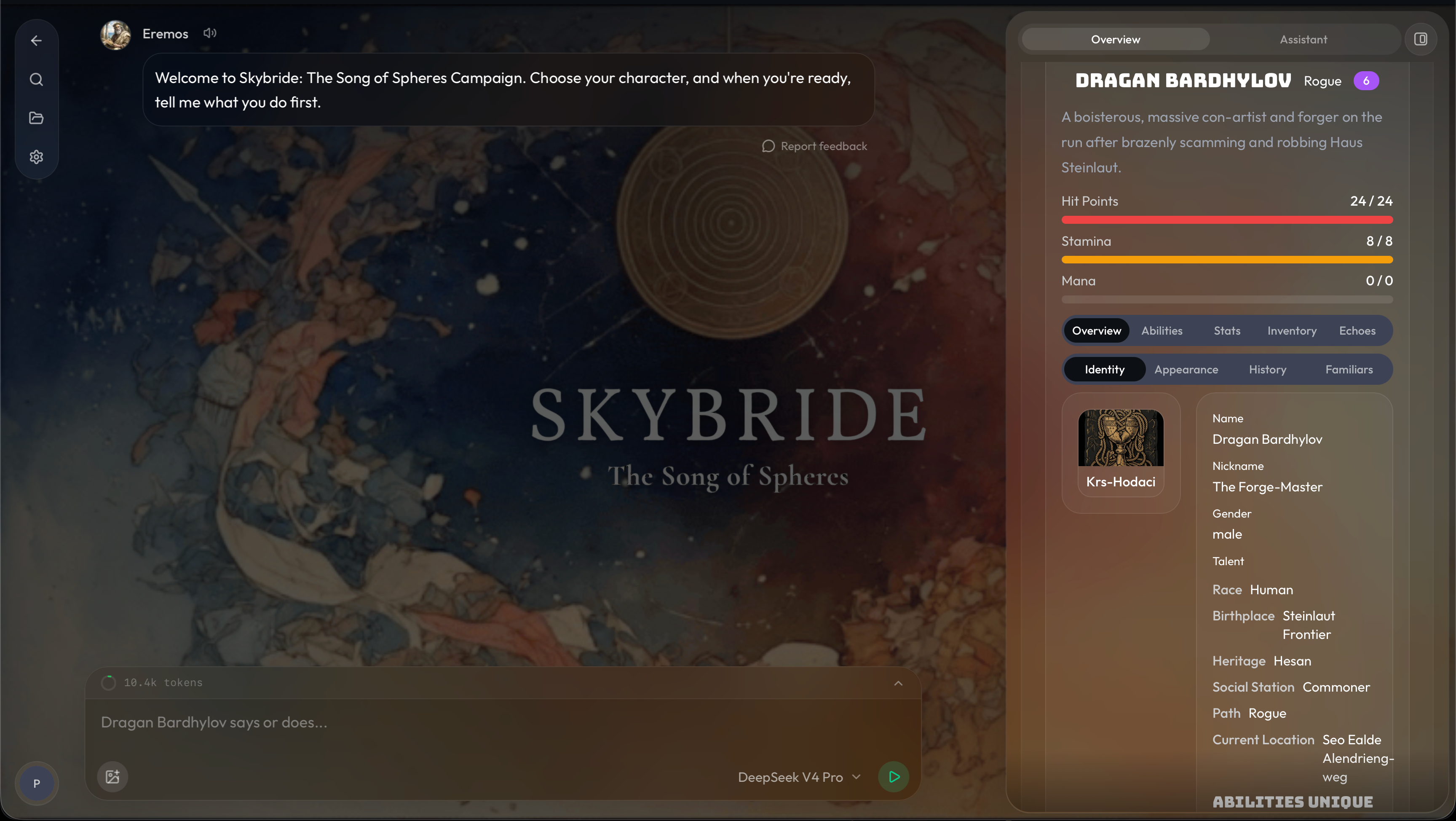Click the red Hit Points bar
1456x821 pixels.
pos(1226,220)
